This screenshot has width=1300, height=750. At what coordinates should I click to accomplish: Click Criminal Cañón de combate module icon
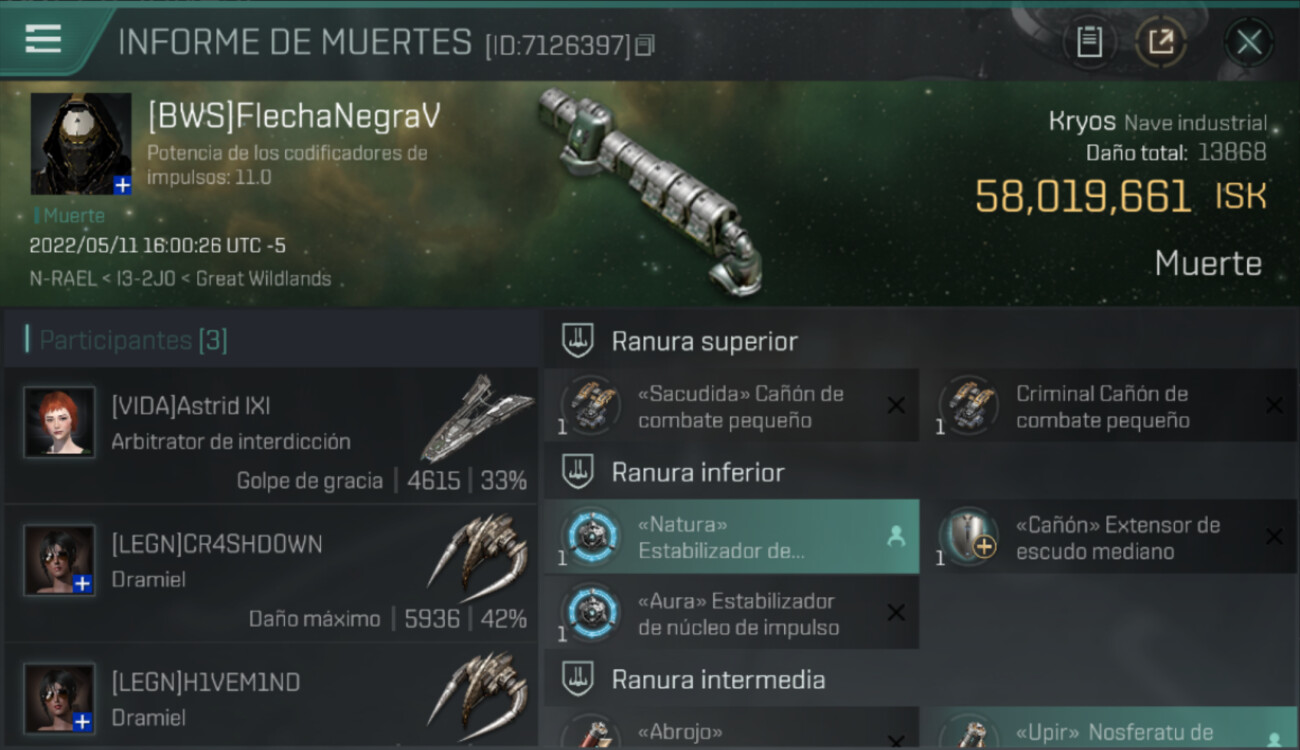968,405
